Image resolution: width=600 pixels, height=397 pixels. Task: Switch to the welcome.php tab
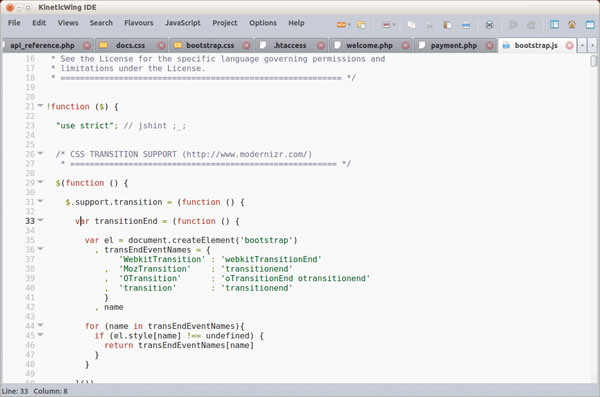[x=369, y=45]
